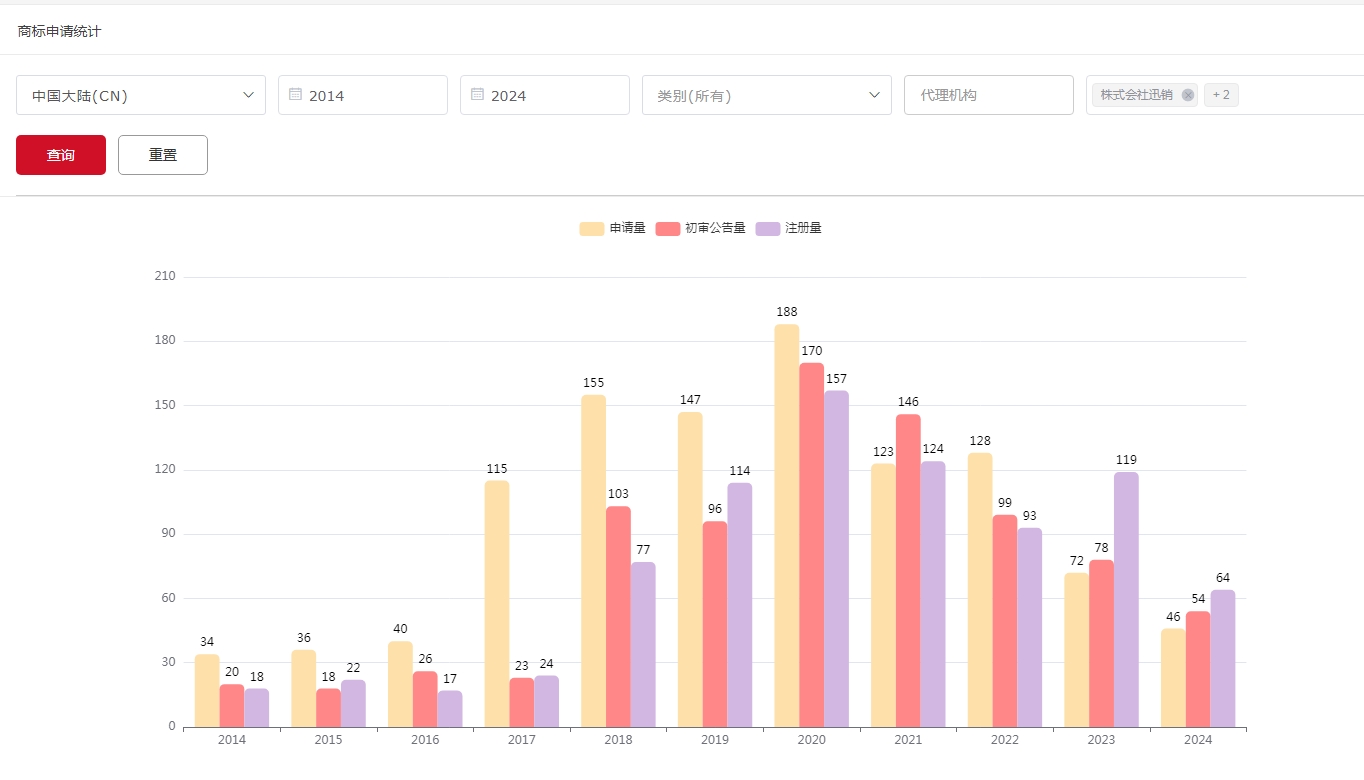Toggle the 初审公告量 legend series

click(x=701, y=228)
